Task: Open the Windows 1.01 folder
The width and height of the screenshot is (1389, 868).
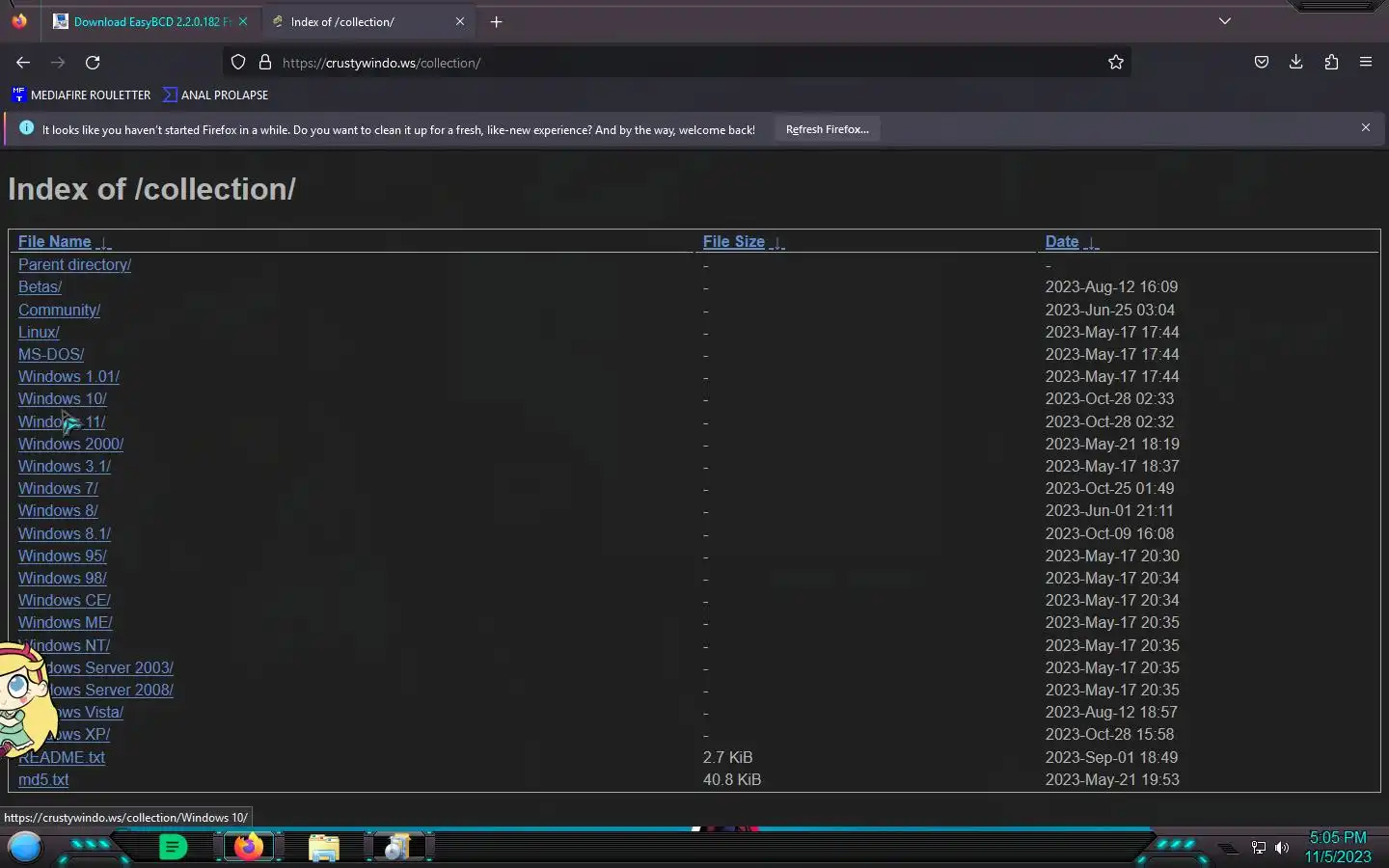Action: 68,376
